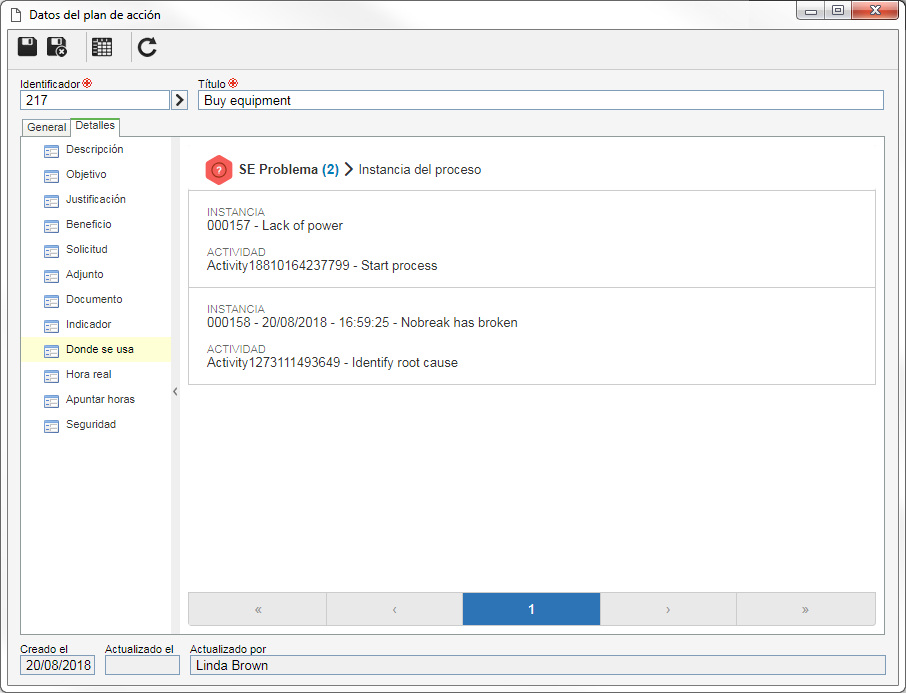Minimize the Datos del plan de acción window

click(x=811, y=11)
